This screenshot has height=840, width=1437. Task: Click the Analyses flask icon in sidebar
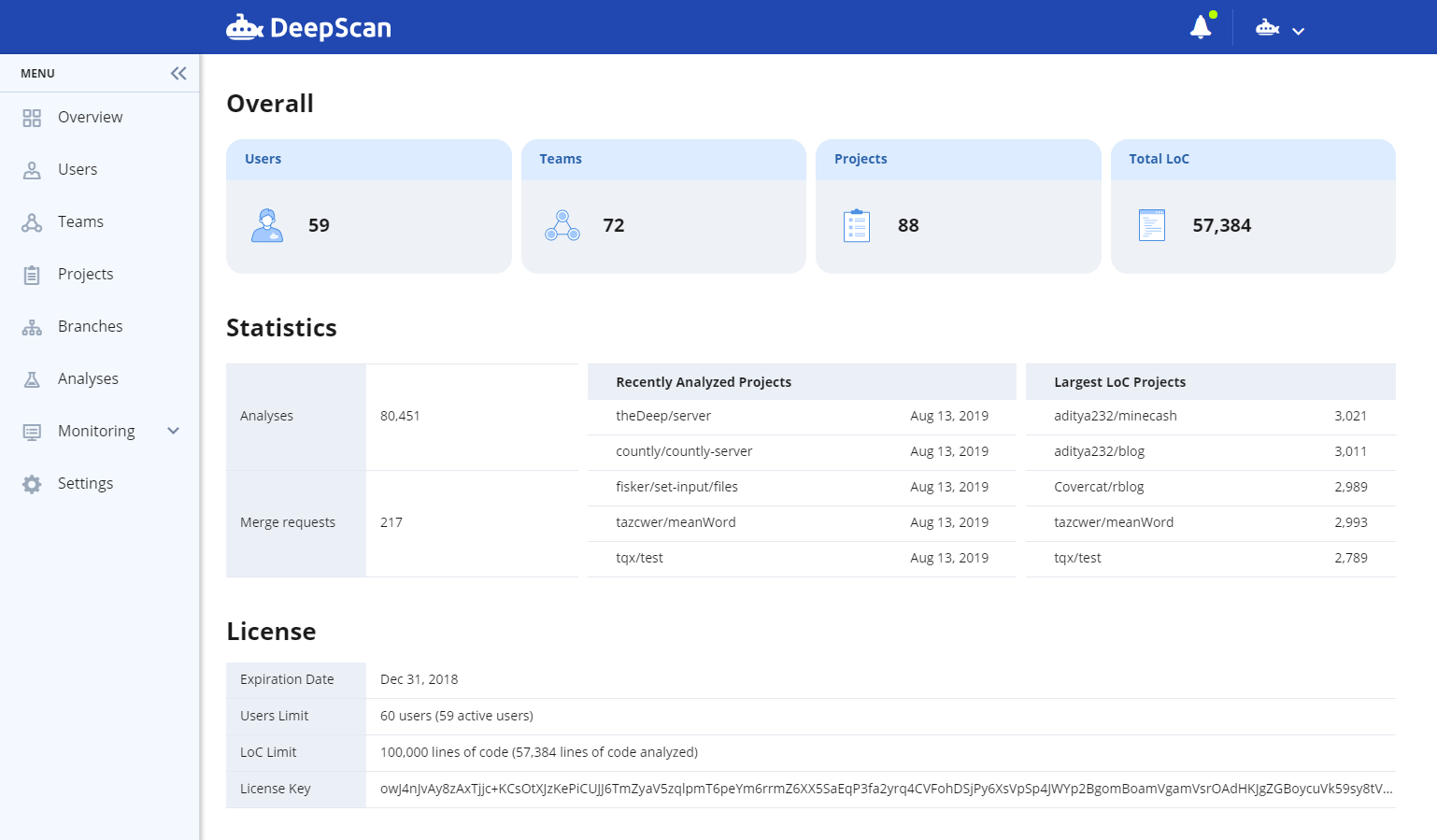32,379
